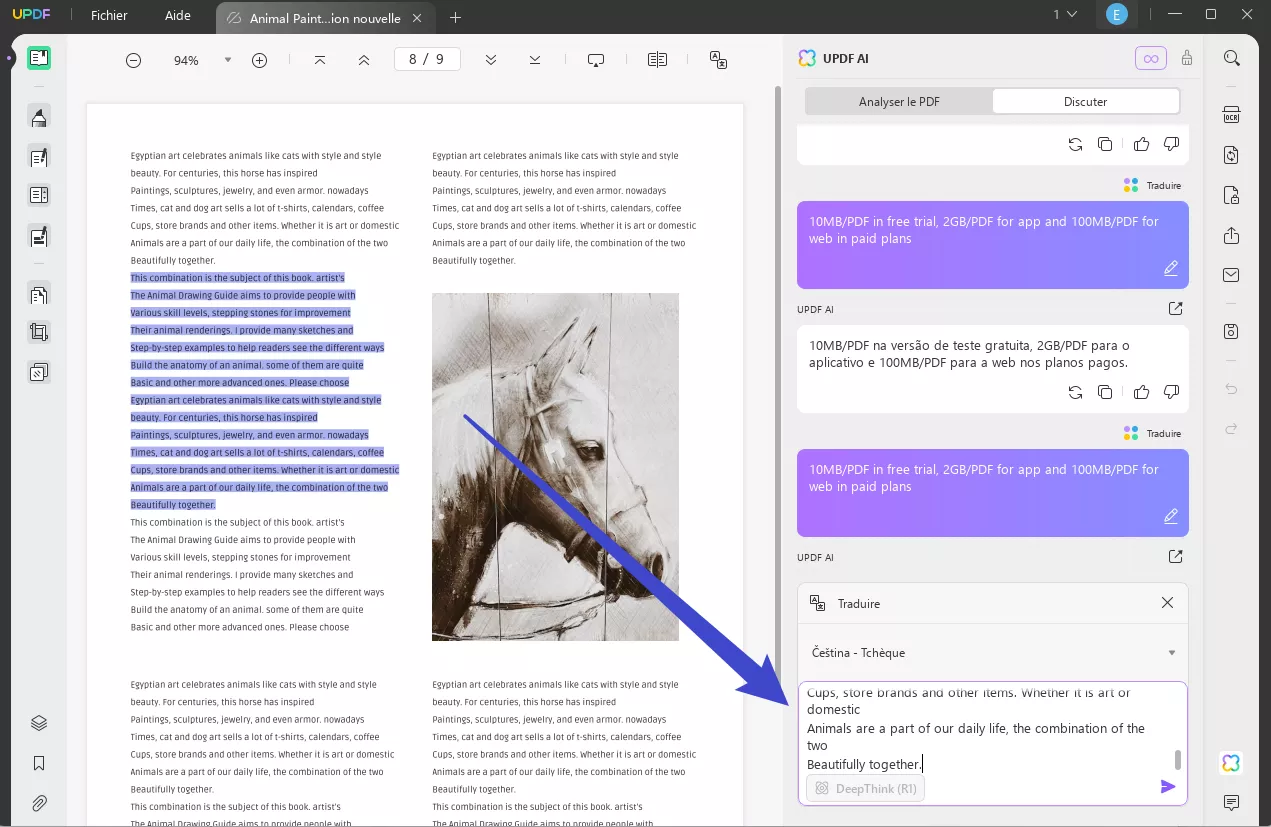1271x827 pixels.
Task: Enable DeepThink (R1) mode
Action: [864, 787]
